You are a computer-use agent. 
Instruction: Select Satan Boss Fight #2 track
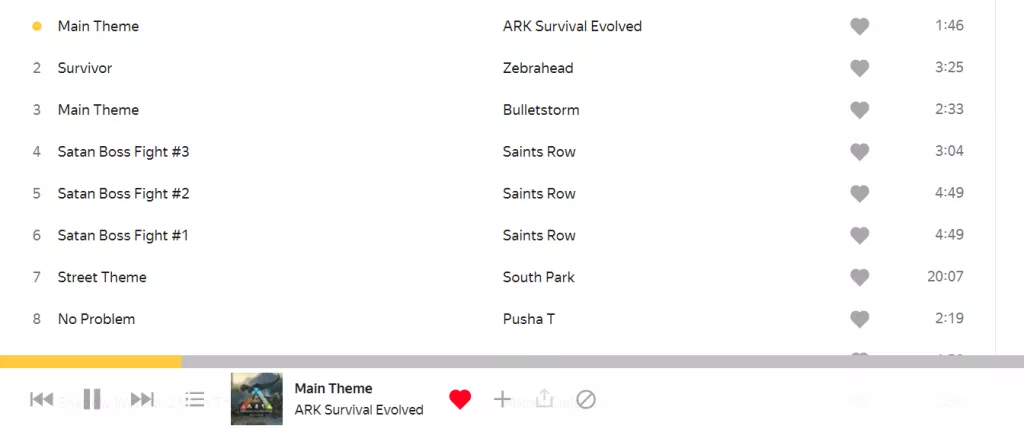(123, 194)
